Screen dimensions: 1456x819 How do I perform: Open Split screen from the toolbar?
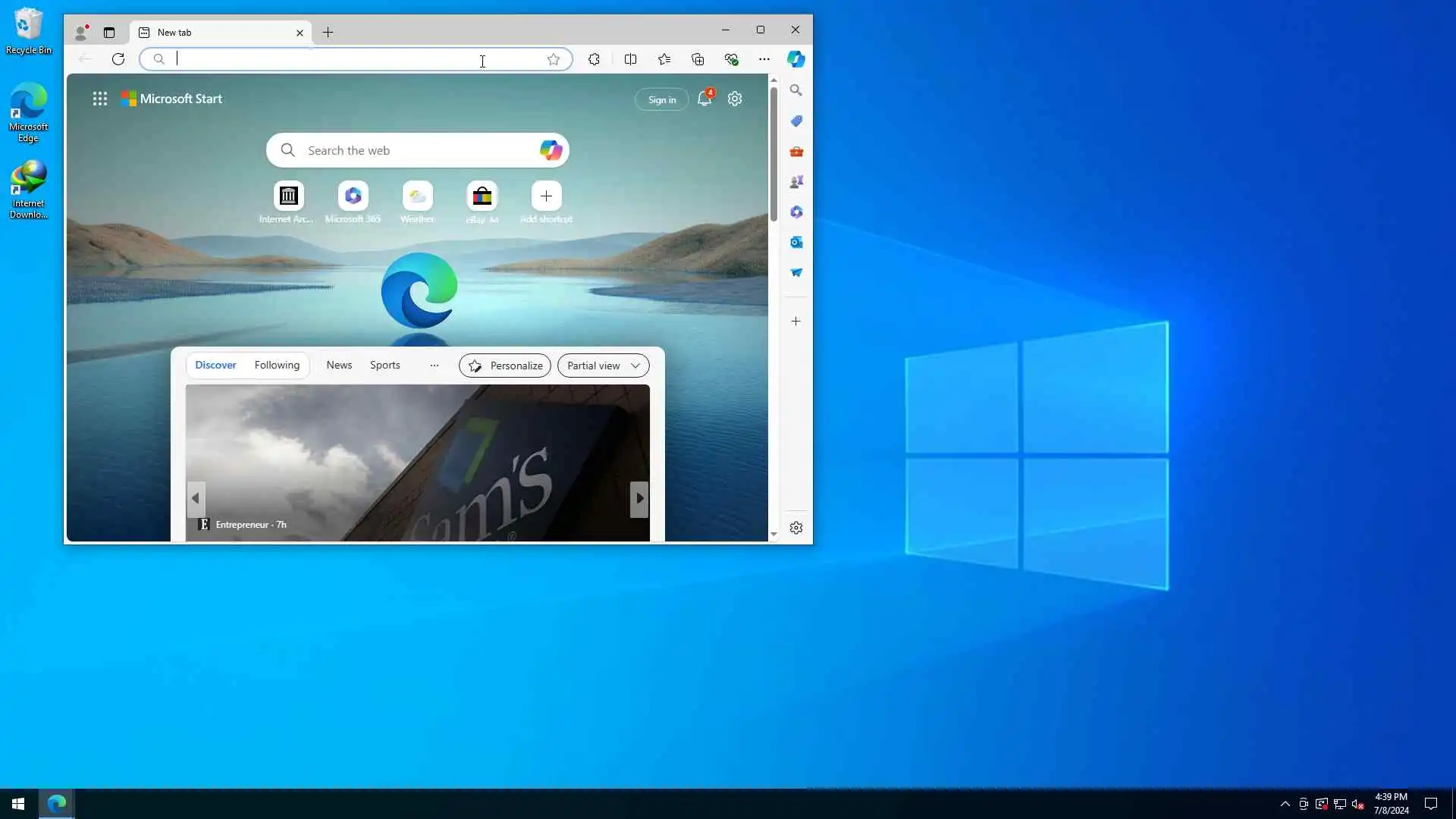pyautogui.click(x=630, y=59)
